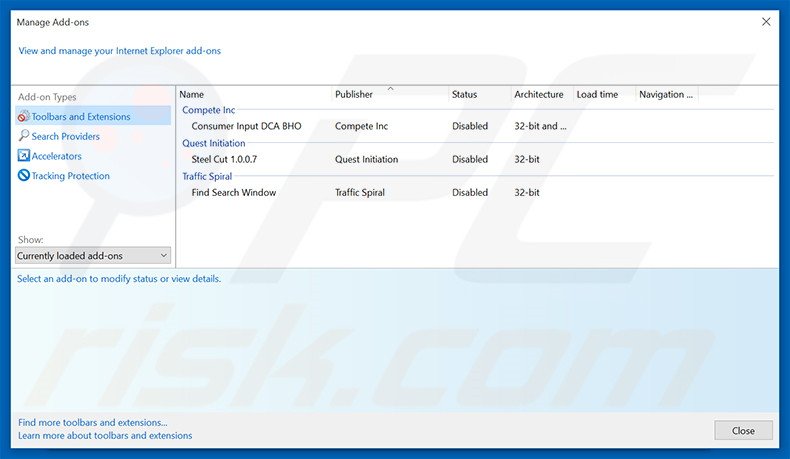The width and height of the screenshot is (790, 459).
Task: Sort by the Navigation column header
Action: click(667, 94)
